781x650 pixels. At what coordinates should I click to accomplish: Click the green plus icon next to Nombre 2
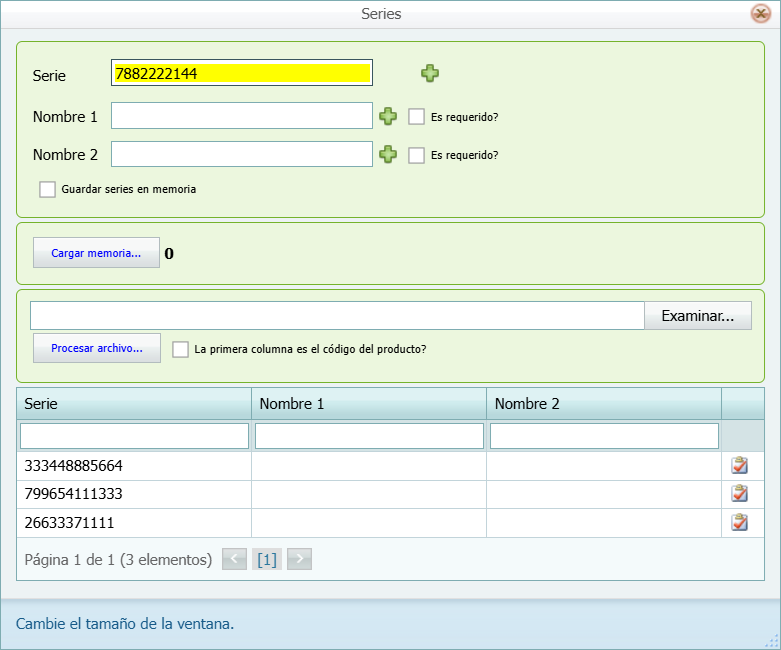(389, 155)
